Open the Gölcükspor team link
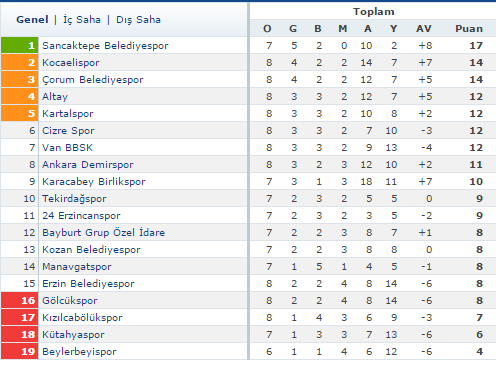This screenshot has width=496, height=369. click(x=70, y=301)
